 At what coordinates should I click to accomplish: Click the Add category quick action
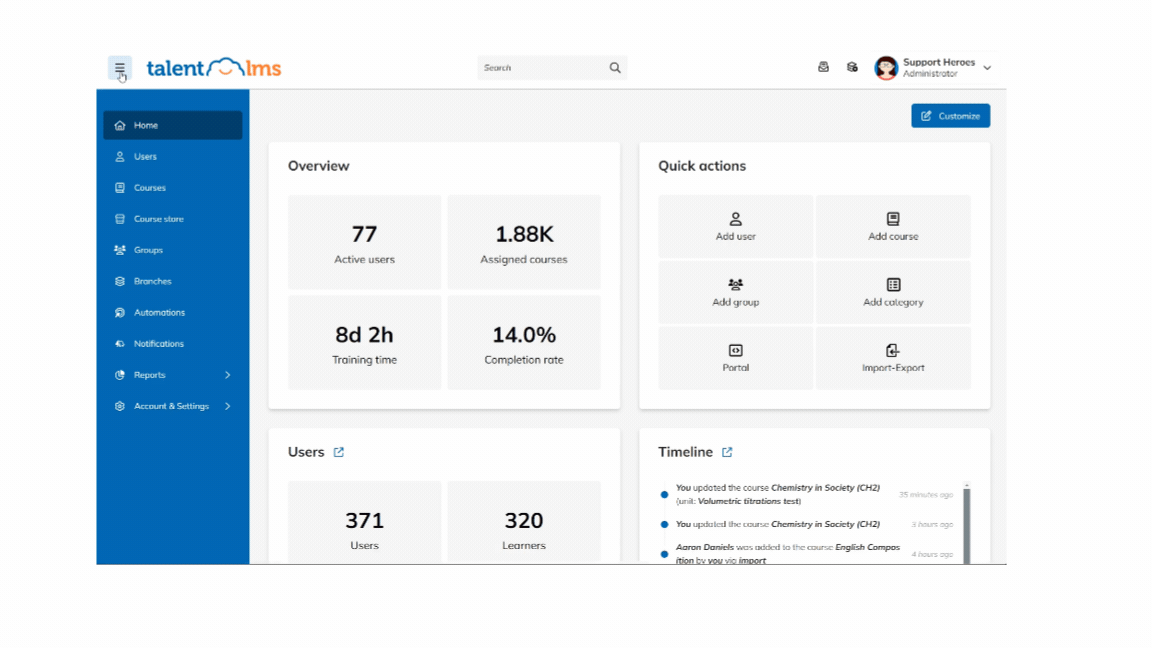pos(893,292)
